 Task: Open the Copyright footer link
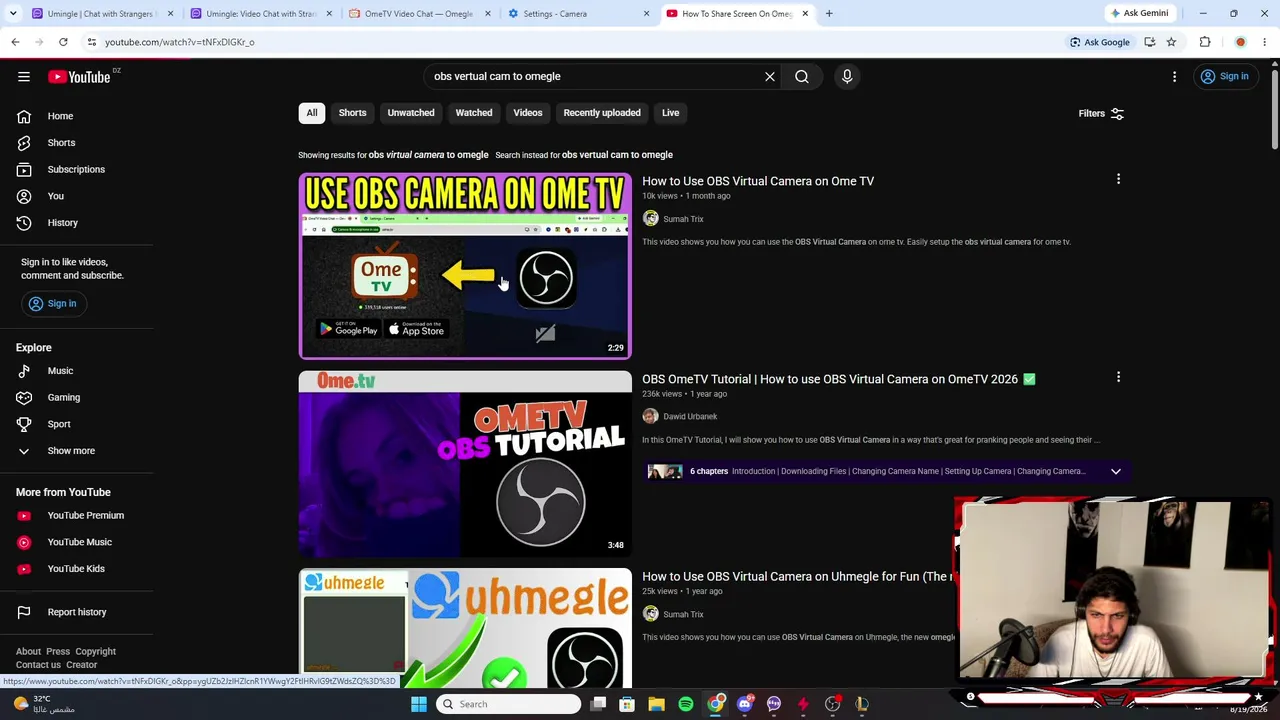click(x=96, y=652)
